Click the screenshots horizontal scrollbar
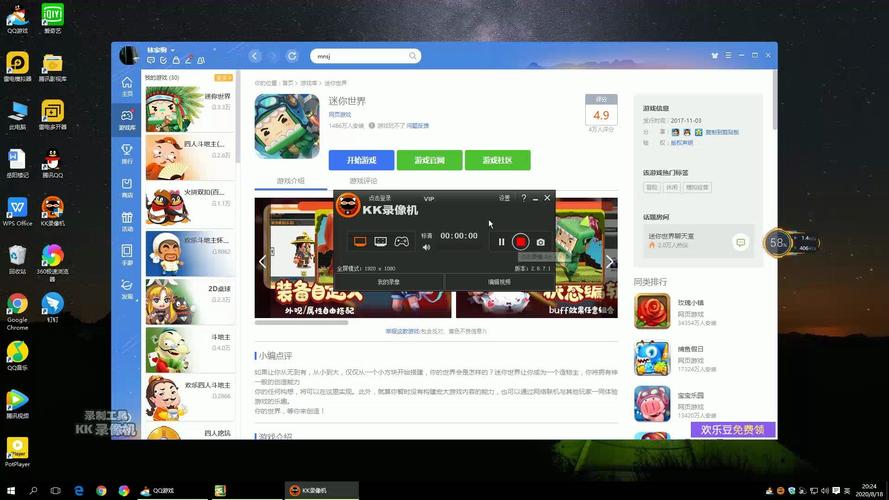This screenshot has width=889, height=500. [x=301, y=323]
